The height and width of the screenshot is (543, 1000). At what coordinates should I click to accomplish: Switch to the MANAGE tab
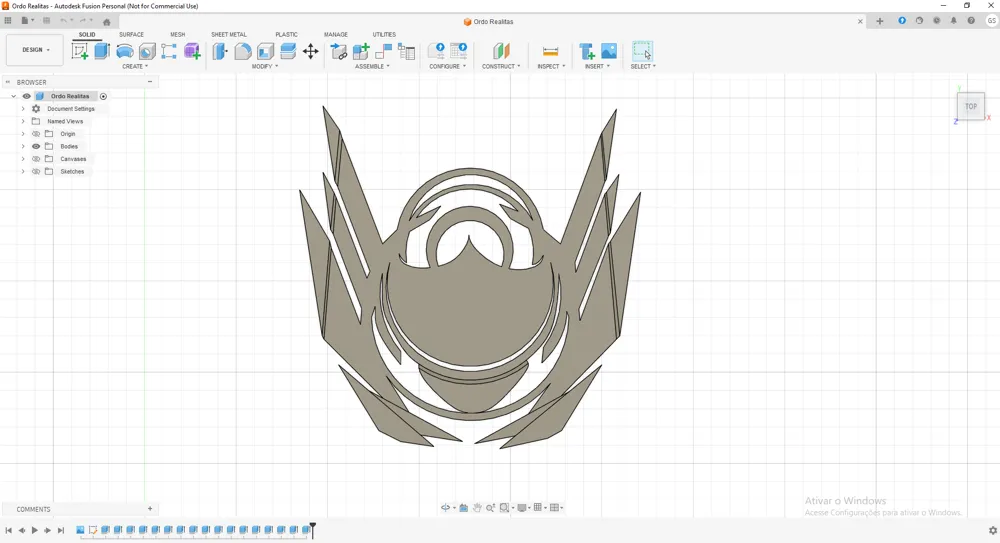tap(335, 34)
